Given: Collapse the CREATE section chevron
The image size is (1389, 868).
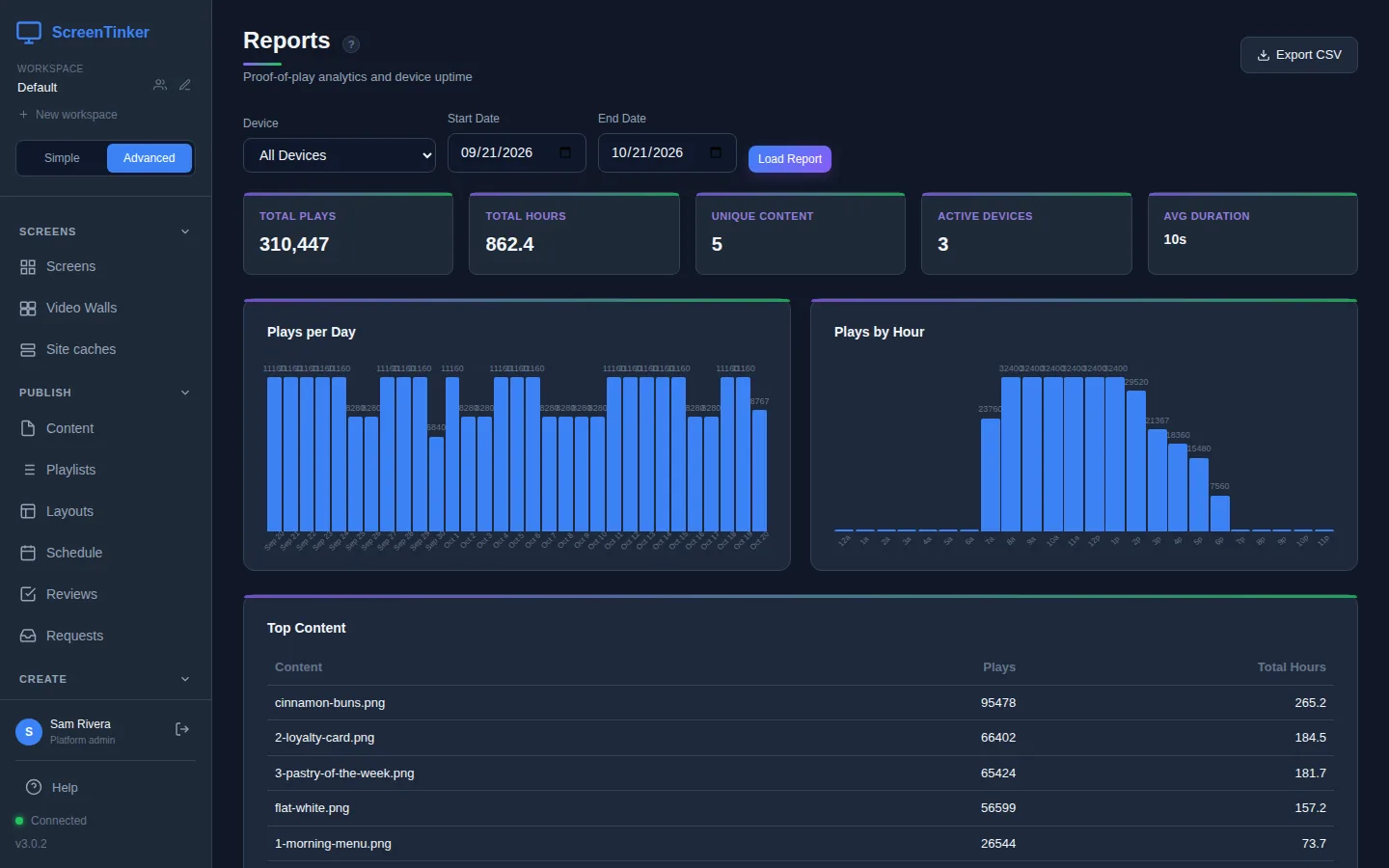Looking at the screenshot, I should click(185, 679).
